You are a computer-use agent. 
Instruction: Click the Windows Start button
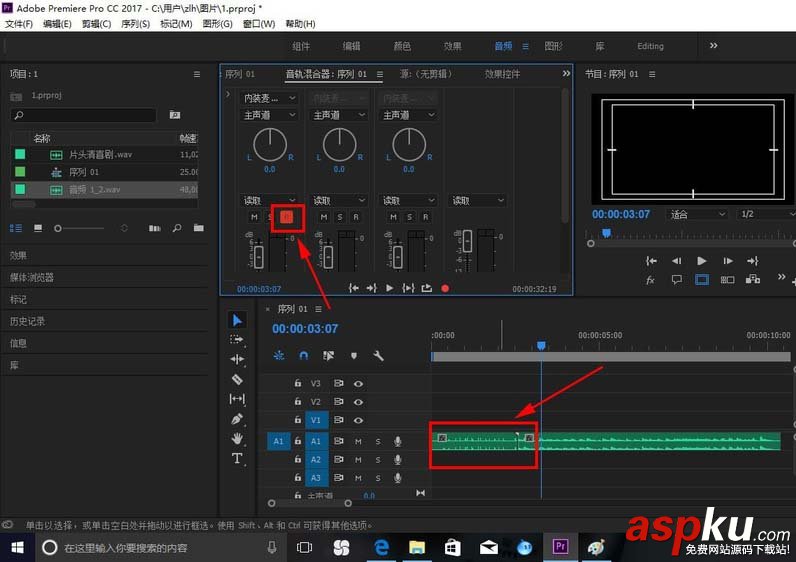pyautogui.click(x=17, y=547)
